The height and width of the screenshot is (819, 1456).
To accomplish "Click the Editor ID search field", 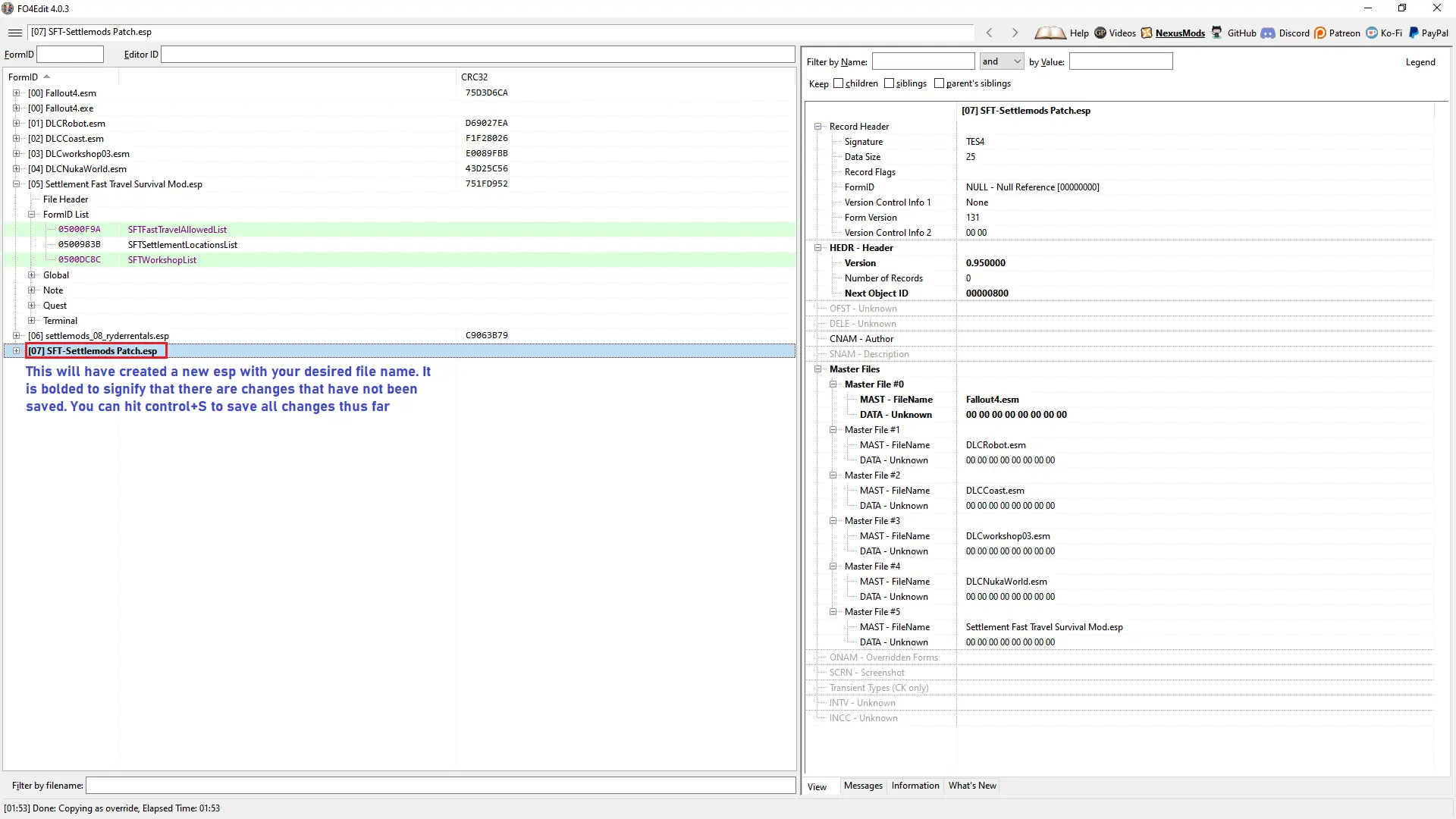I will pos(478,55).
